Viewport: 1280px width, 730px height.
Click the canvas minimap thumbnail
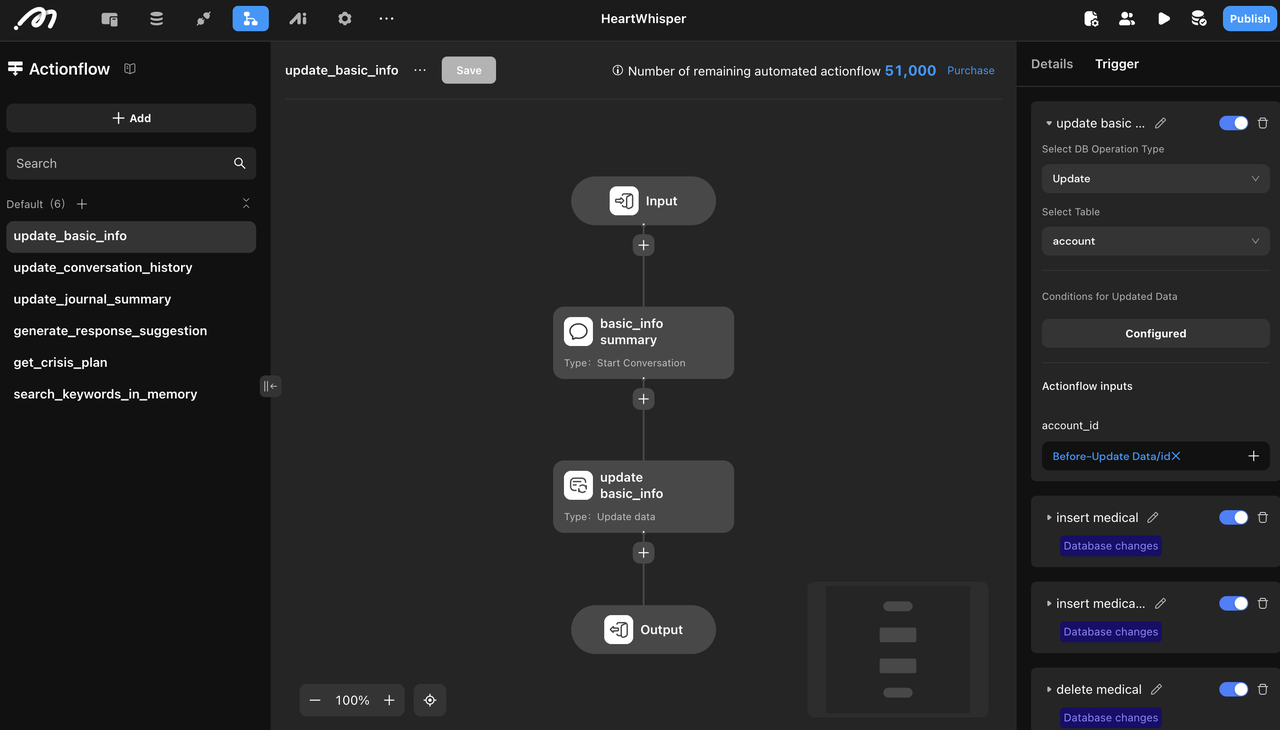[898, 649]
